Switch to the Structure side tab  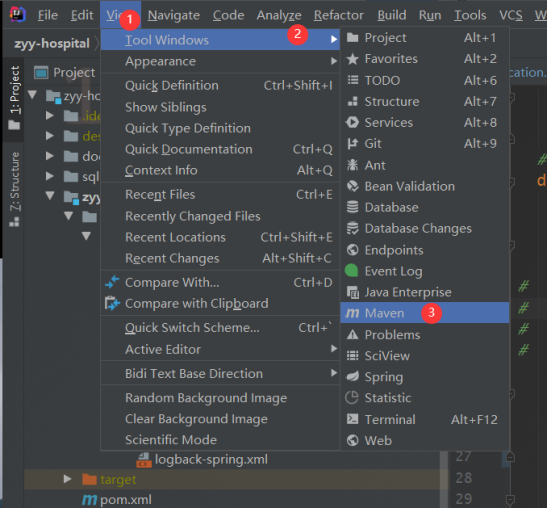pos(14,189)
